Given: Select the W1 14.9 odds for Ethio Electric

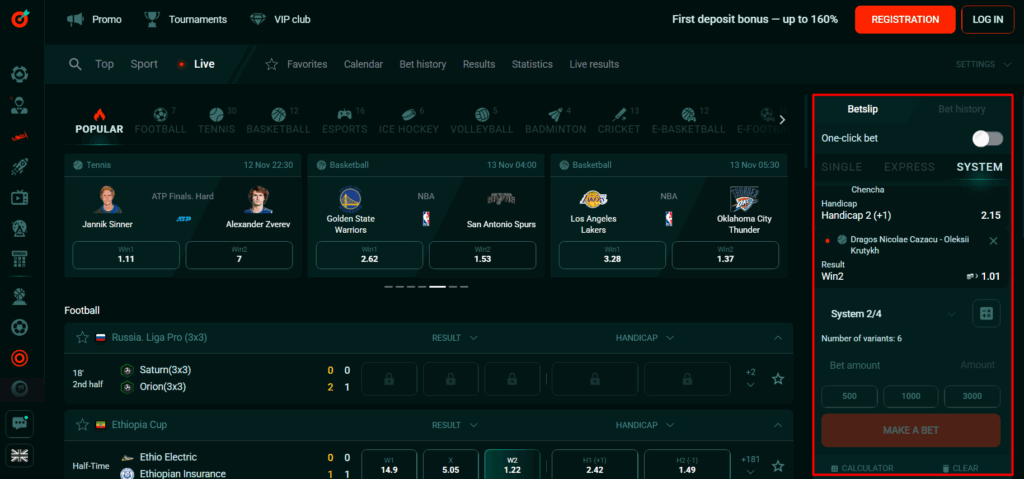Looking at the screenshot, I should click(x=390, y=465).
